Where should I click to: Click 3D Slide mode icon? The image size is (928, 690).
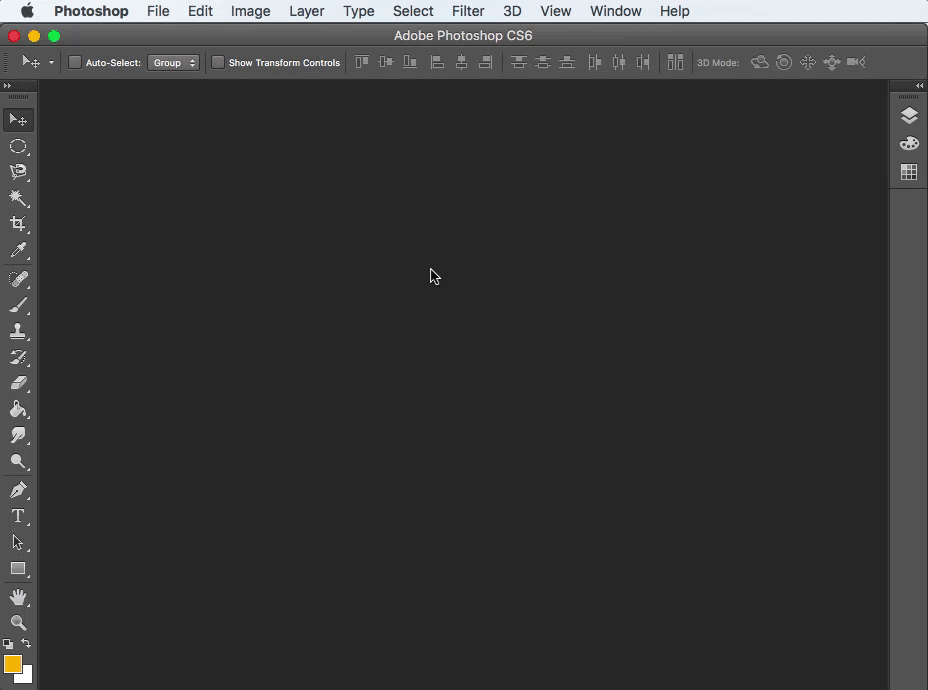(832, 62)
